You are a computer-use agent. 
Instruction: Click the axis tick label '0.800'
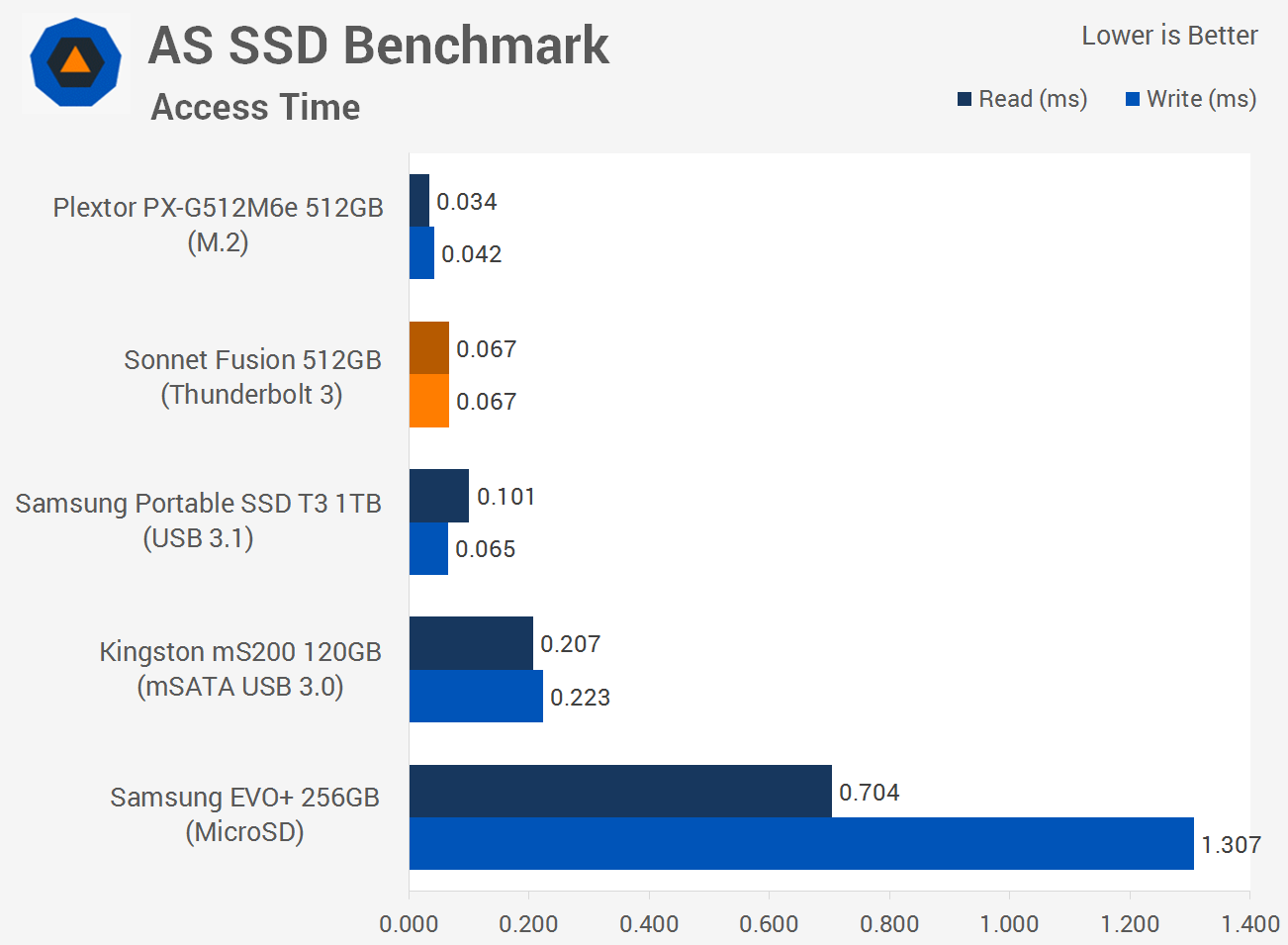[x=889, y=924]
